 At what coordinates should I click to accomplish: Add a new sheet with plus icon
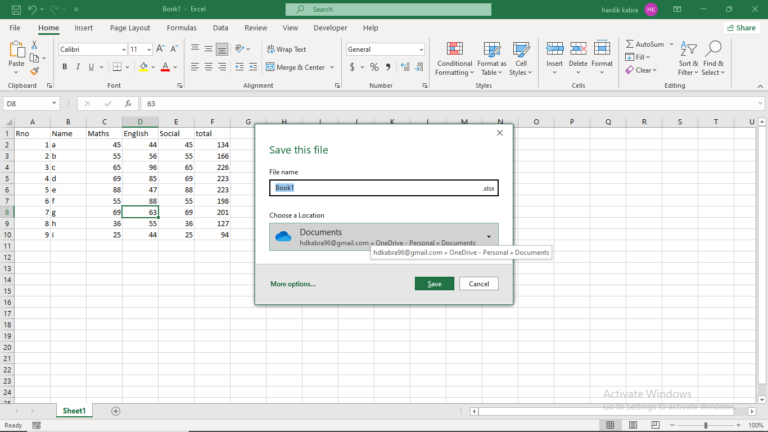pyautogui.click(x=116, y=411)
